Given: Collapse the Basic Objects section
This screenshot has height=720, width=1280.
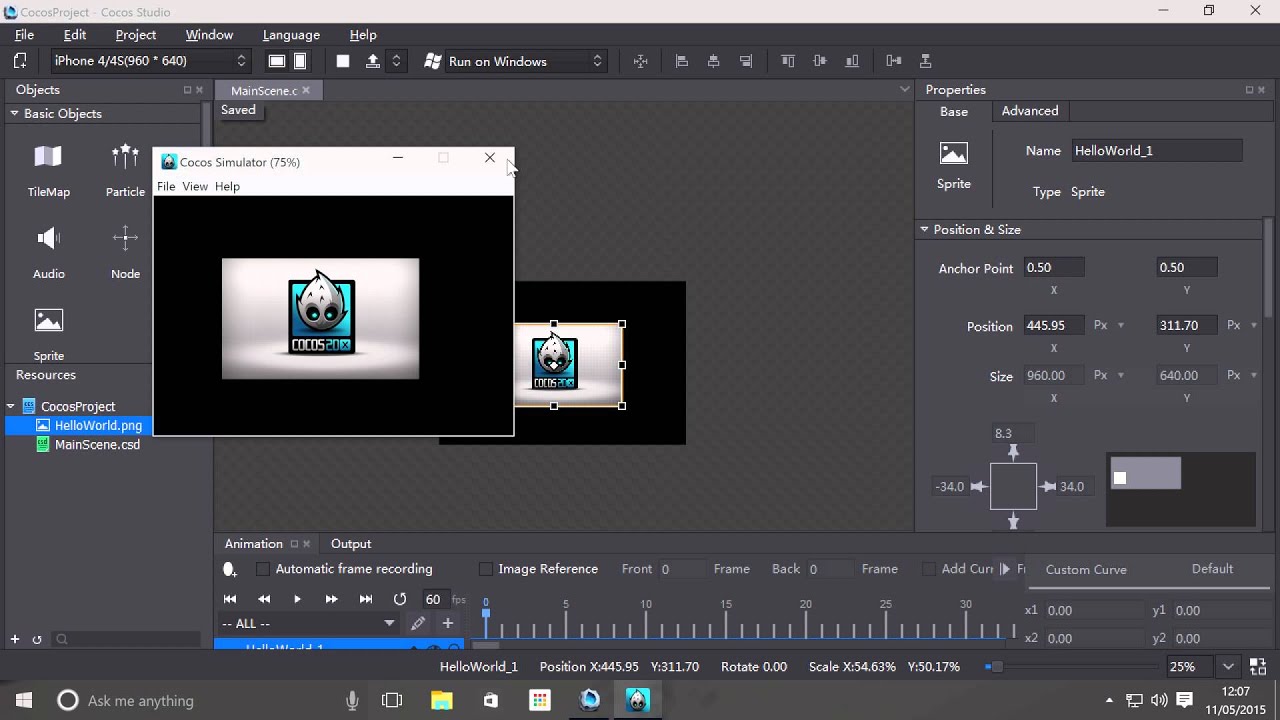Looking at the screenshot, I should (x=15, y=113).
